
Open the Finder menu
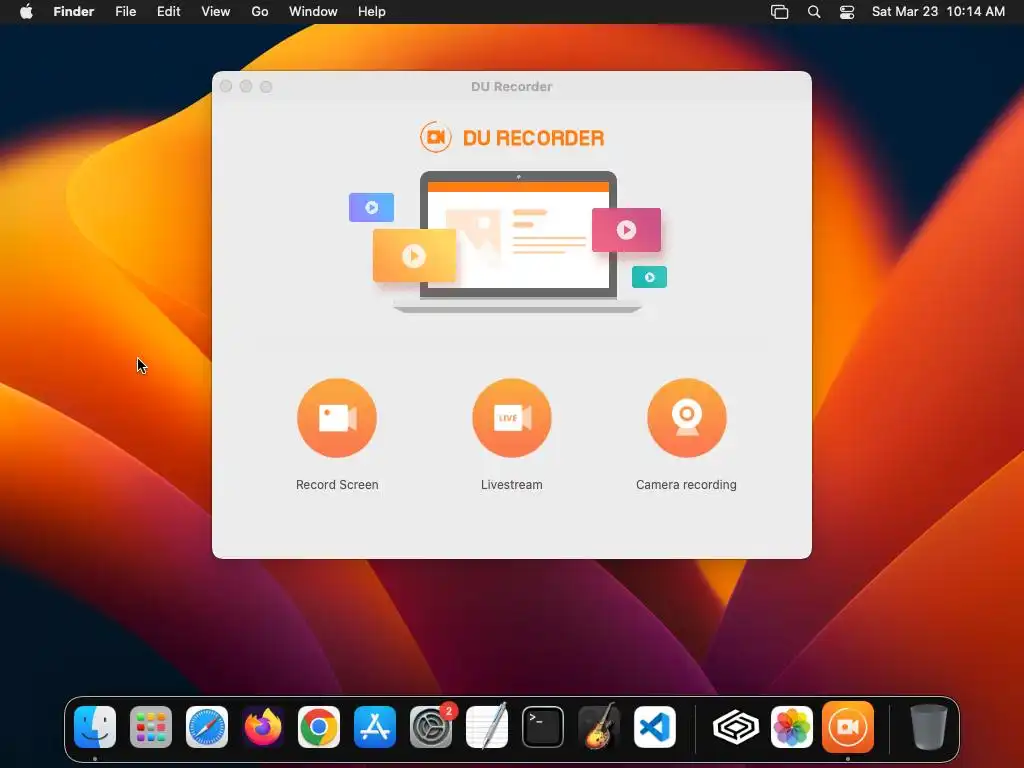point(74,12)
